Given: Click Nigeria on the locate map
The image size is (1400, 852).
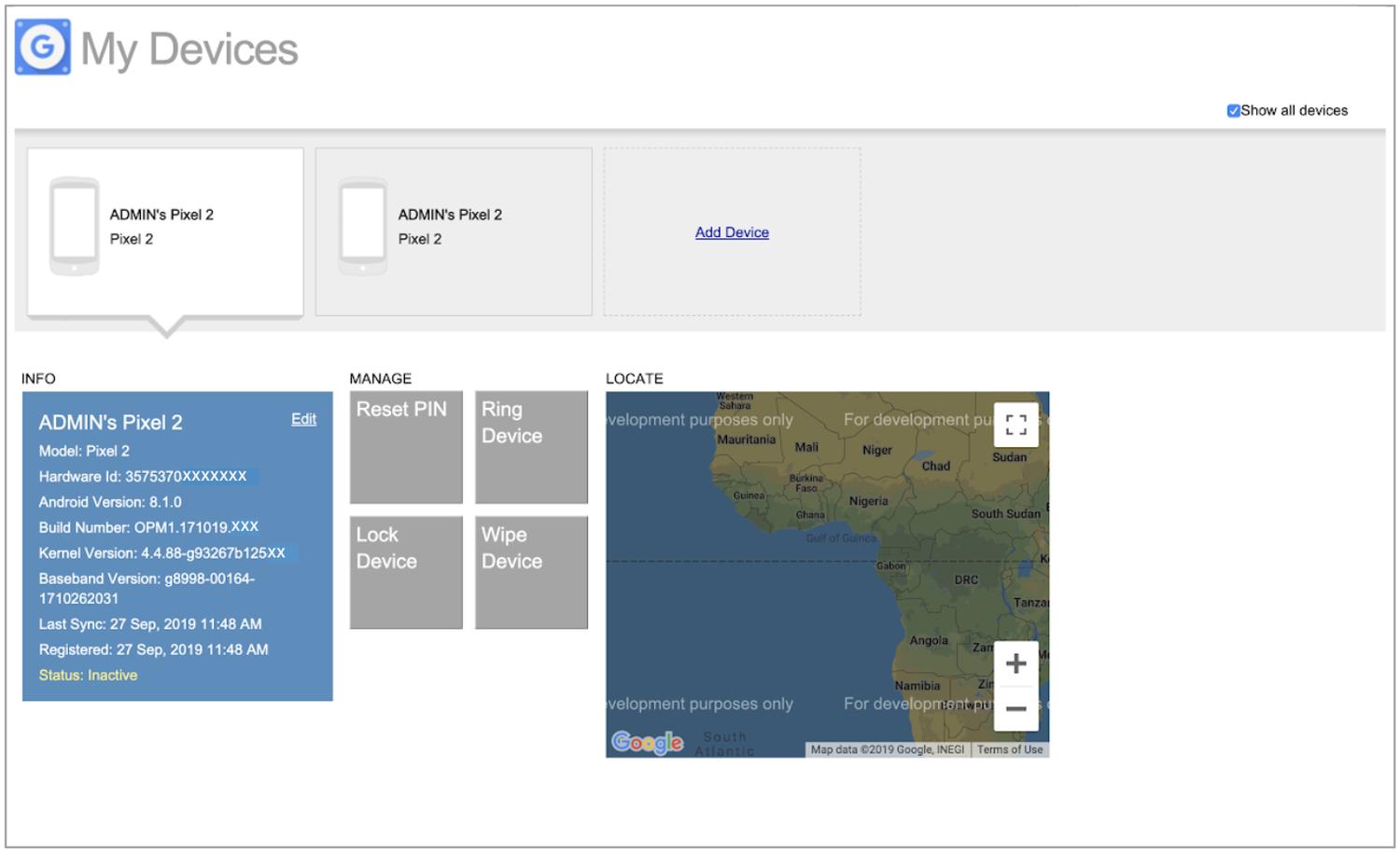Looking at the screenshot, I should (x=868, y=501).
